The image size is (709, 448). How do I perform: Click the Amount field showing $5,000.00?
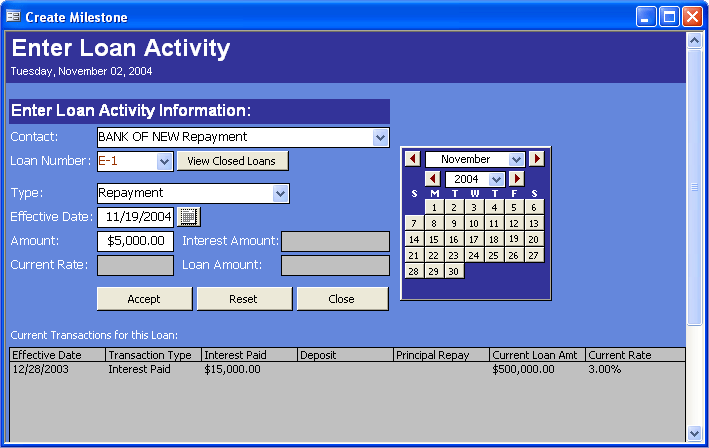coord(136,241)
